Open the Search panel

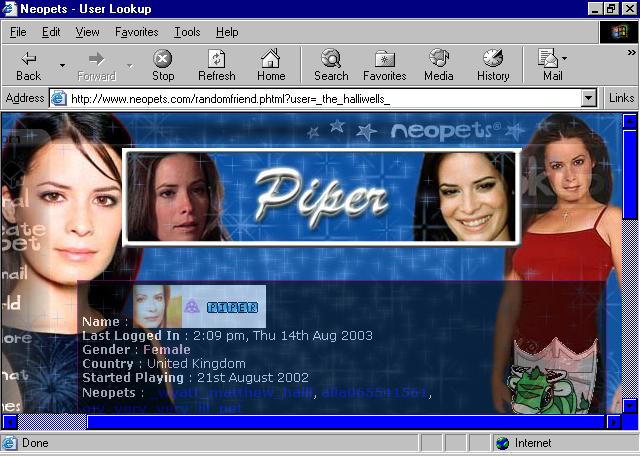pyautogui.click(x=331, y=65)
